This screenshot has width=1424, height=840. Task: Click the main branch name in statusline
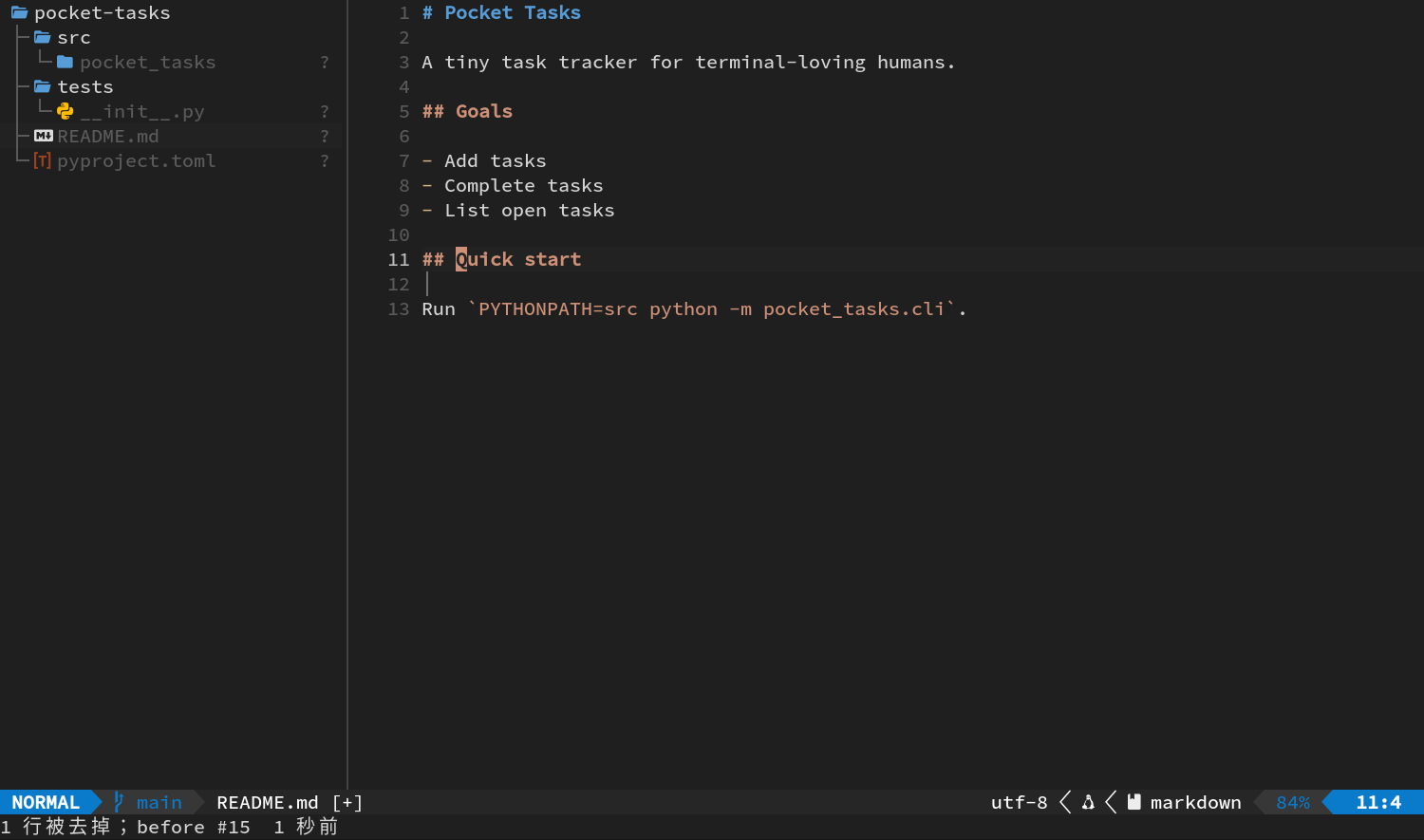[159, 803]
